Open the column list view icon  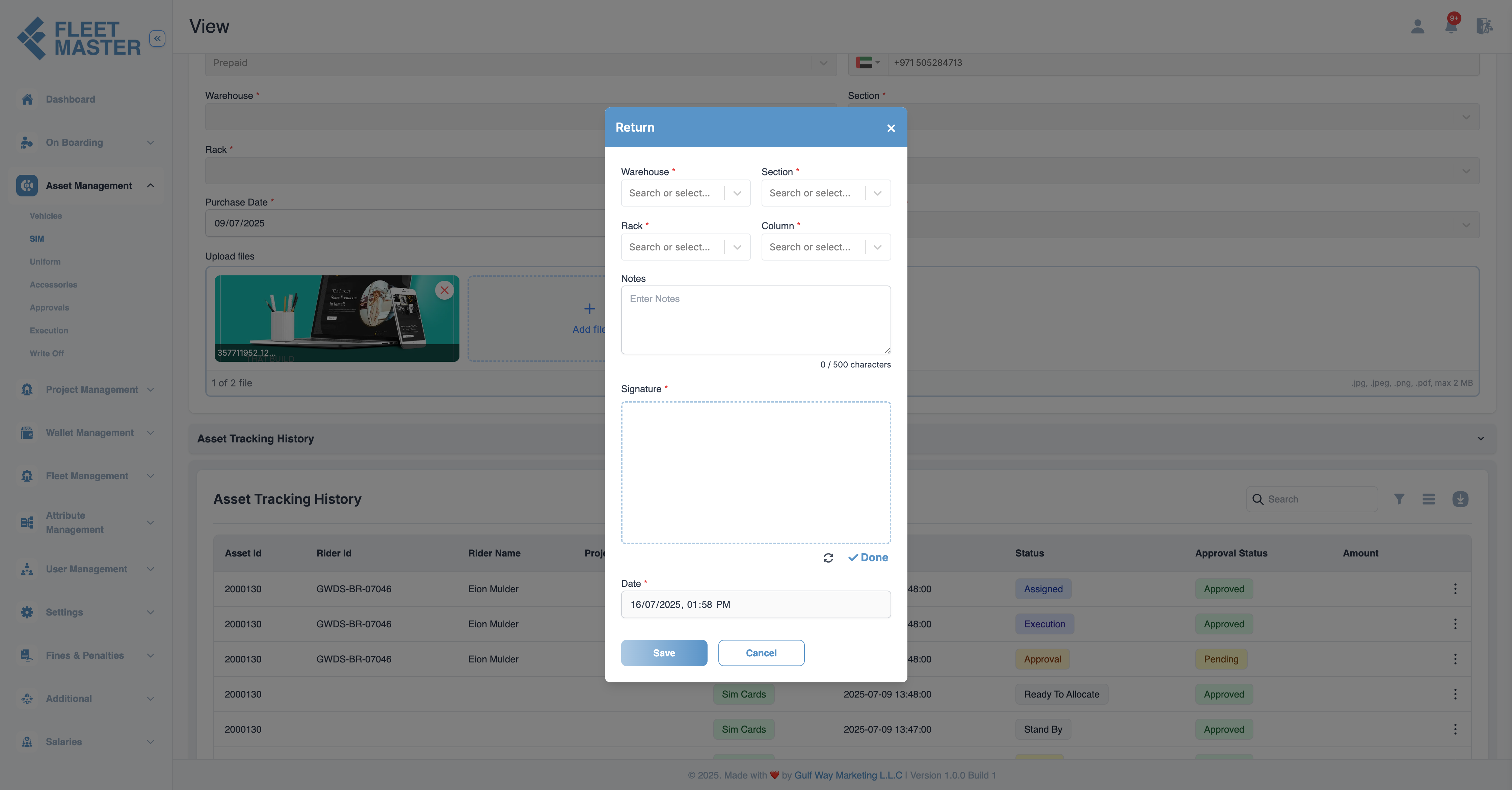pyautogui.click(x=1429, y=499)
